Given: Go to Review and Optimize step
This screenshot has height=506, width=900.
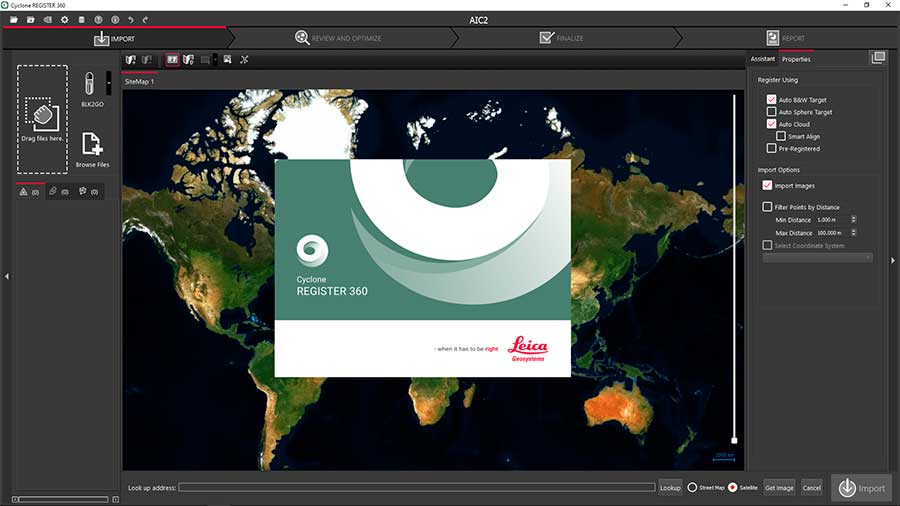Looking at the screenshot, I should [339, 38].
